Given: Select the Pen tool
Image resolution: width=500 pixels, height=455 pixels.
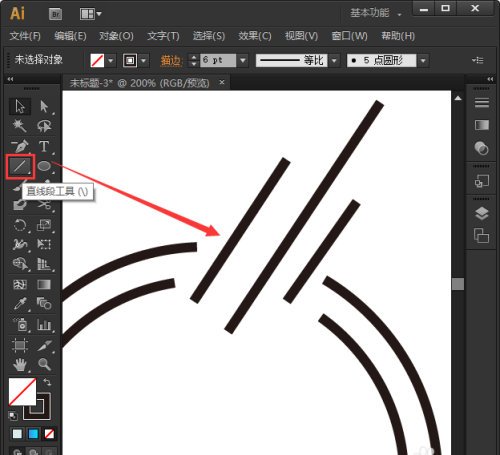Looking at the screenshot, I should [x=20, y=146].
